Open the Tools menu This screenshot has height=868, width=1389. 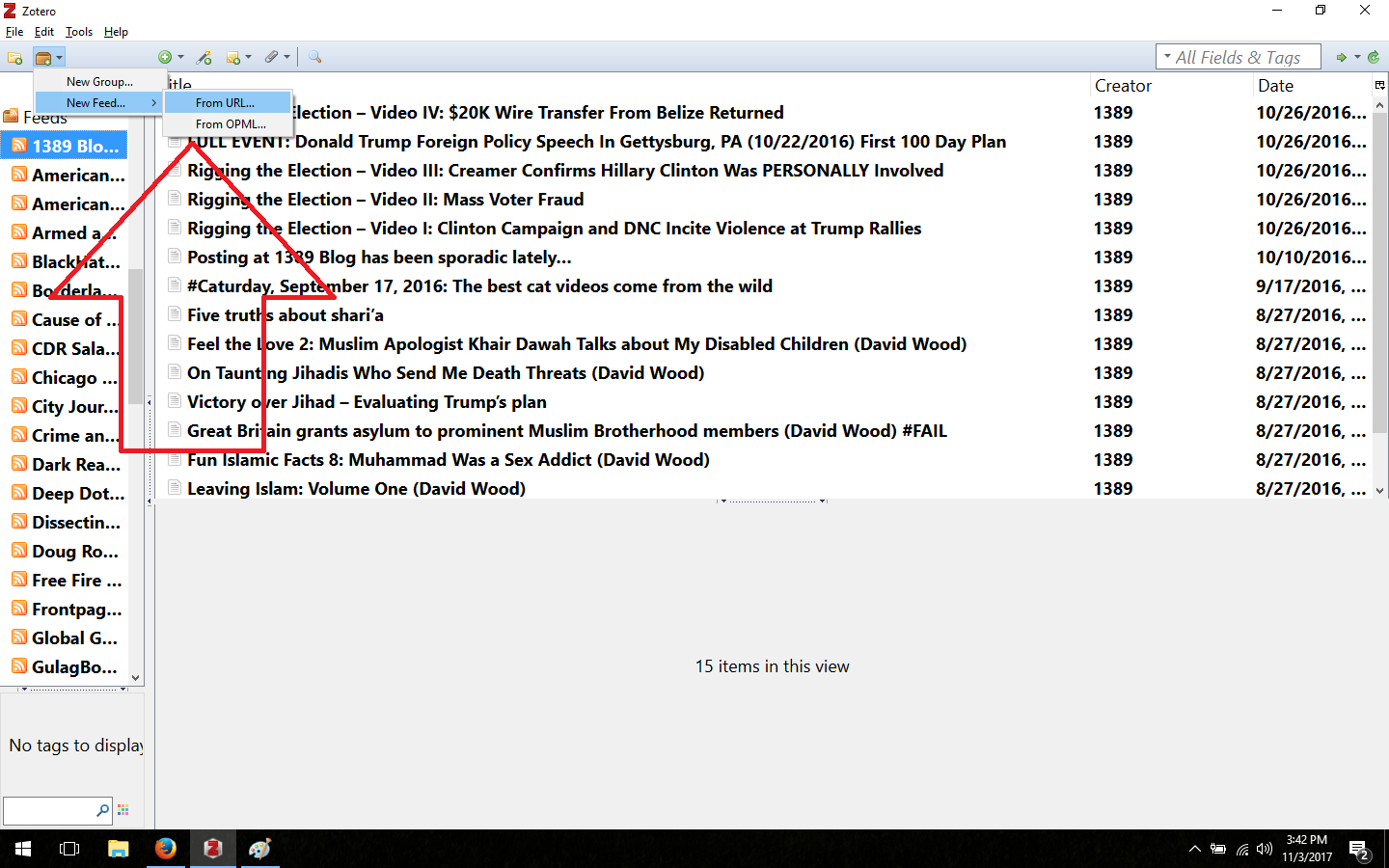tap(79, 32)
